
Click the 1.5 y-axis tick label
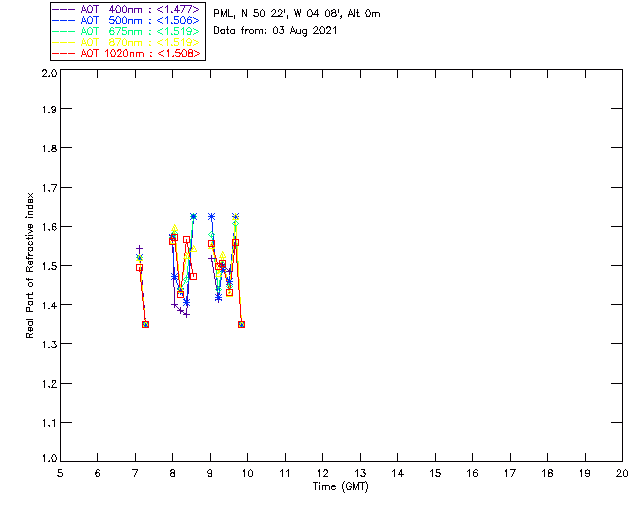[49, 266]
